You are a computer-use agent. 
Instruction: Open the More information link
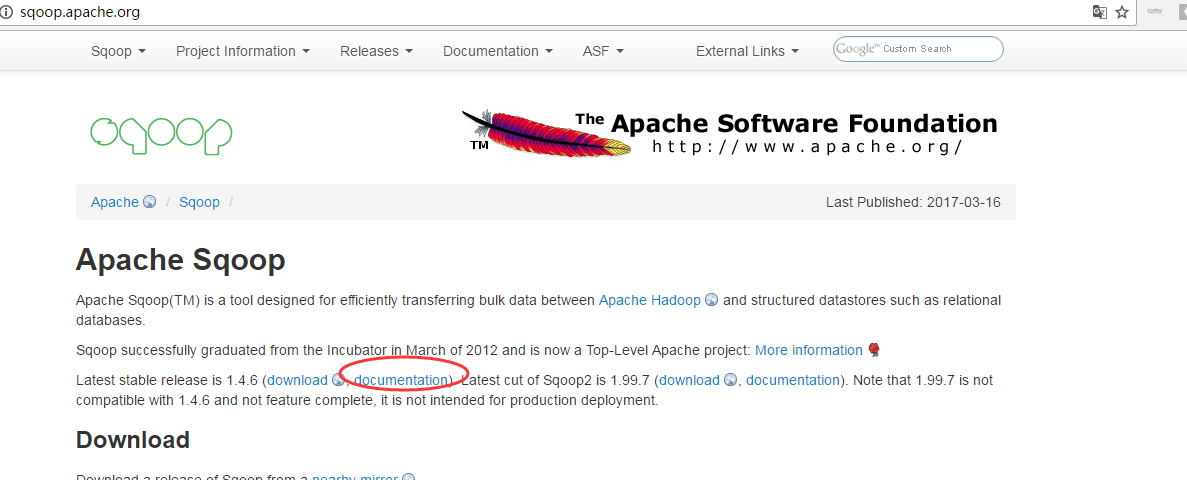pyautogui.click(x=808, y=351)
